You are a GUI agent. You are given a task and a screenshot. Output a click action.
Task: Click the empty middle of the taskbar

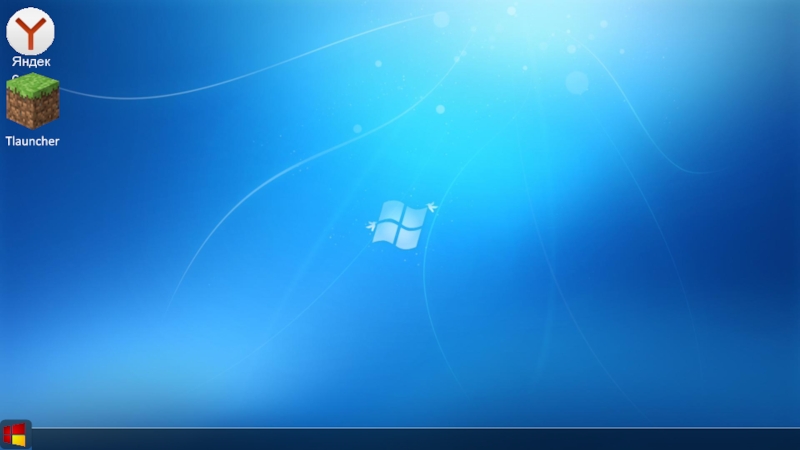pos(400,438)
